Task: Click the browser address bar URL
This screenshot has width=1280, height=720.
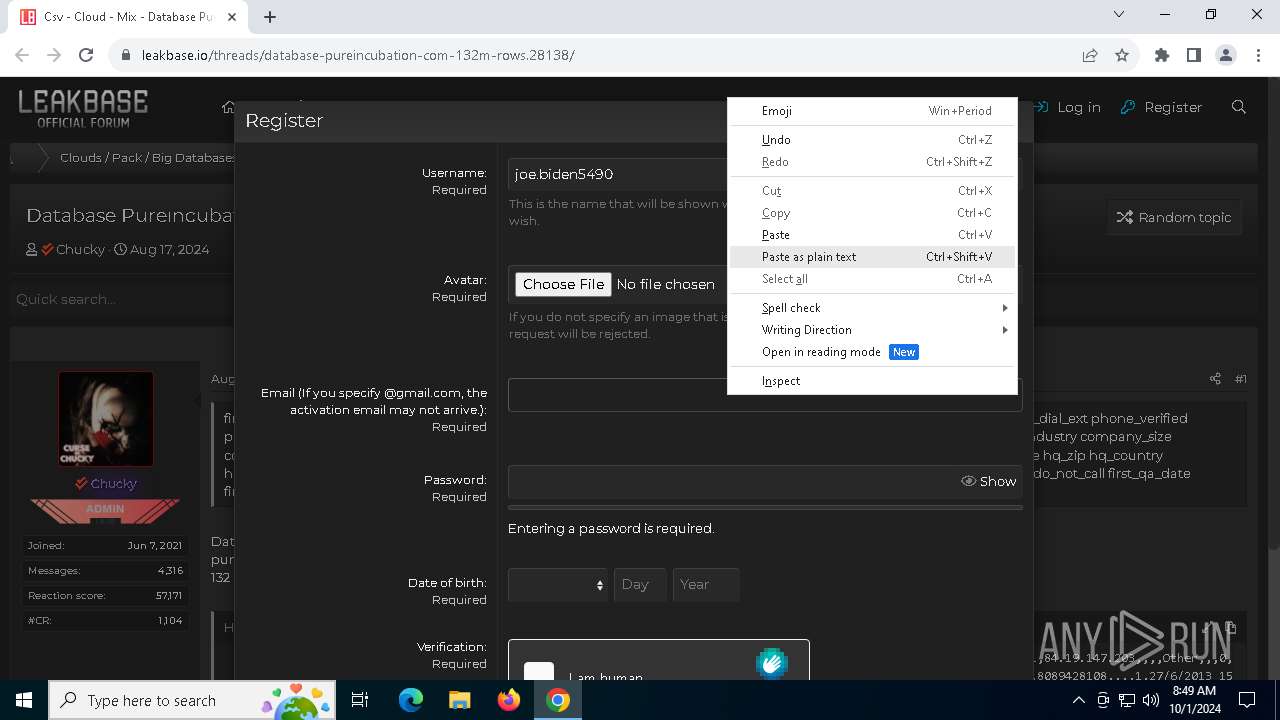Action: point(358,55)
